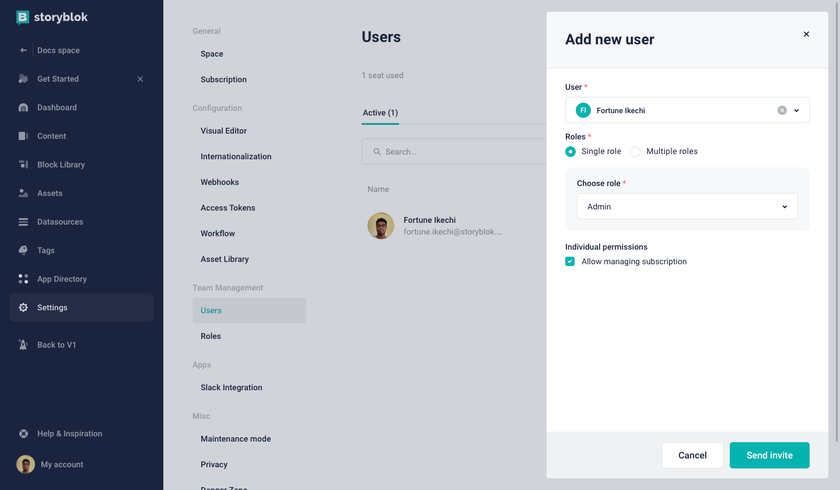Clear the selected user Fortune Ikechi
Screen dimensions: 840x490
pos(782,110)
